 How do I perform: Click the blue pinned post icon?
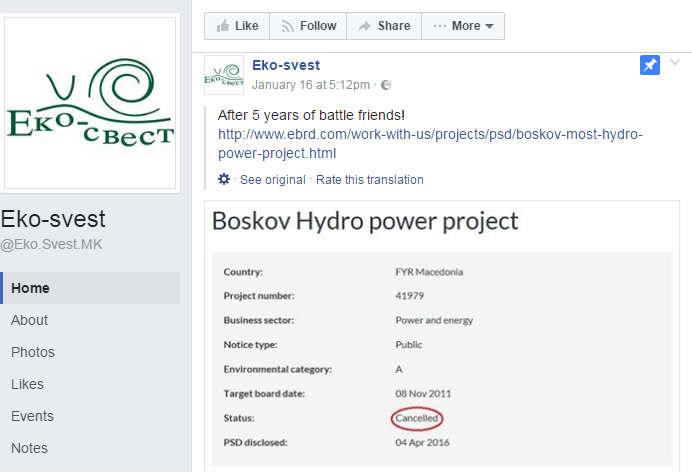(650, 65)
